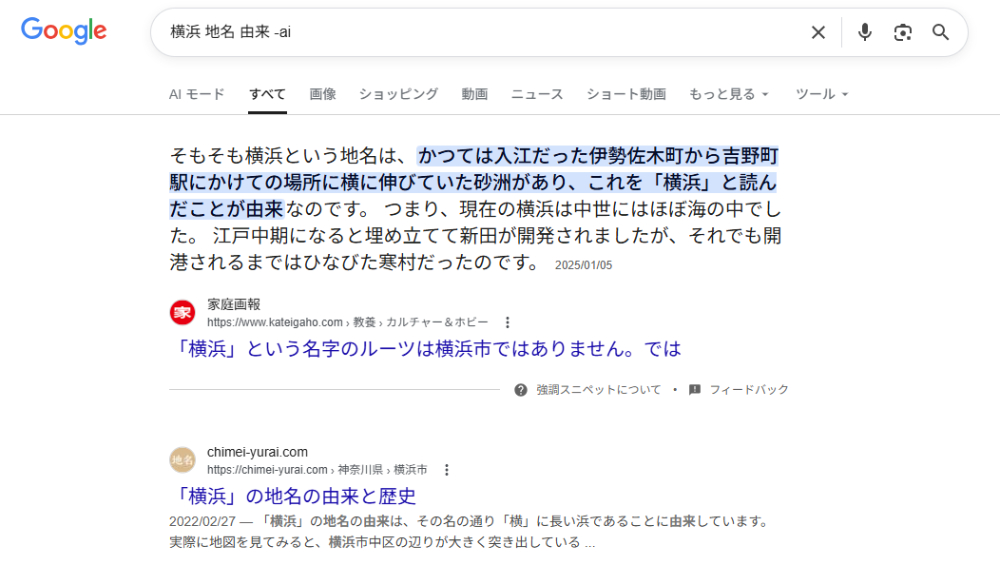Start voice search with microphone icon
The height and width of the screenshot is (565, 1000).
point(864,33)
